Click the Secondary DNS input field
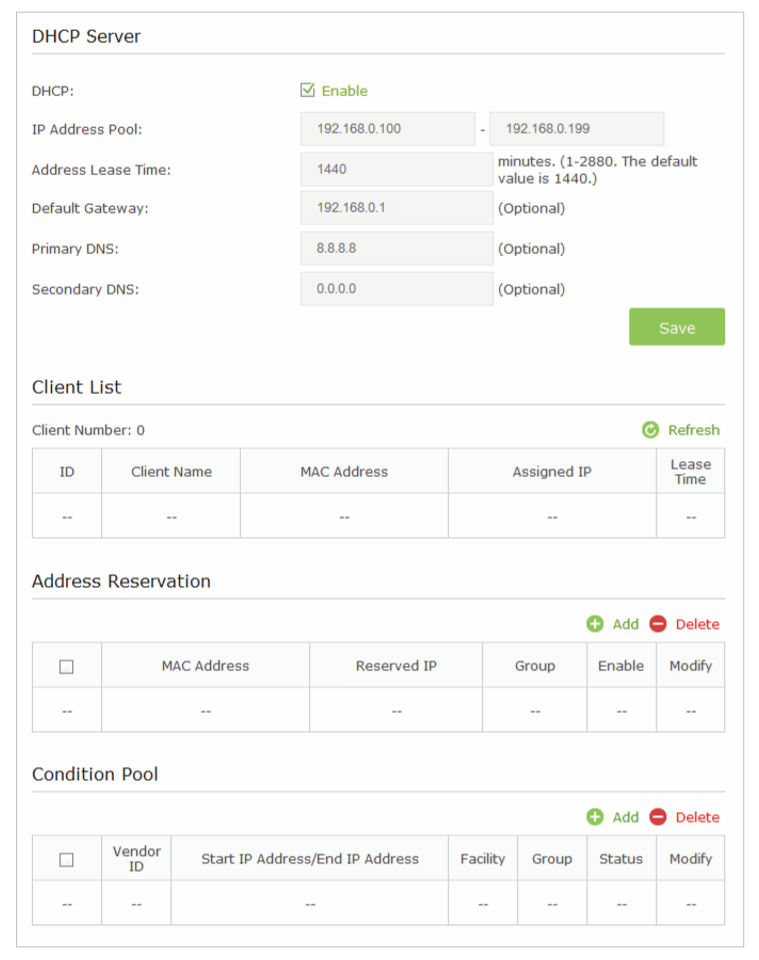The image size is (759, 960). coord(396,289)
